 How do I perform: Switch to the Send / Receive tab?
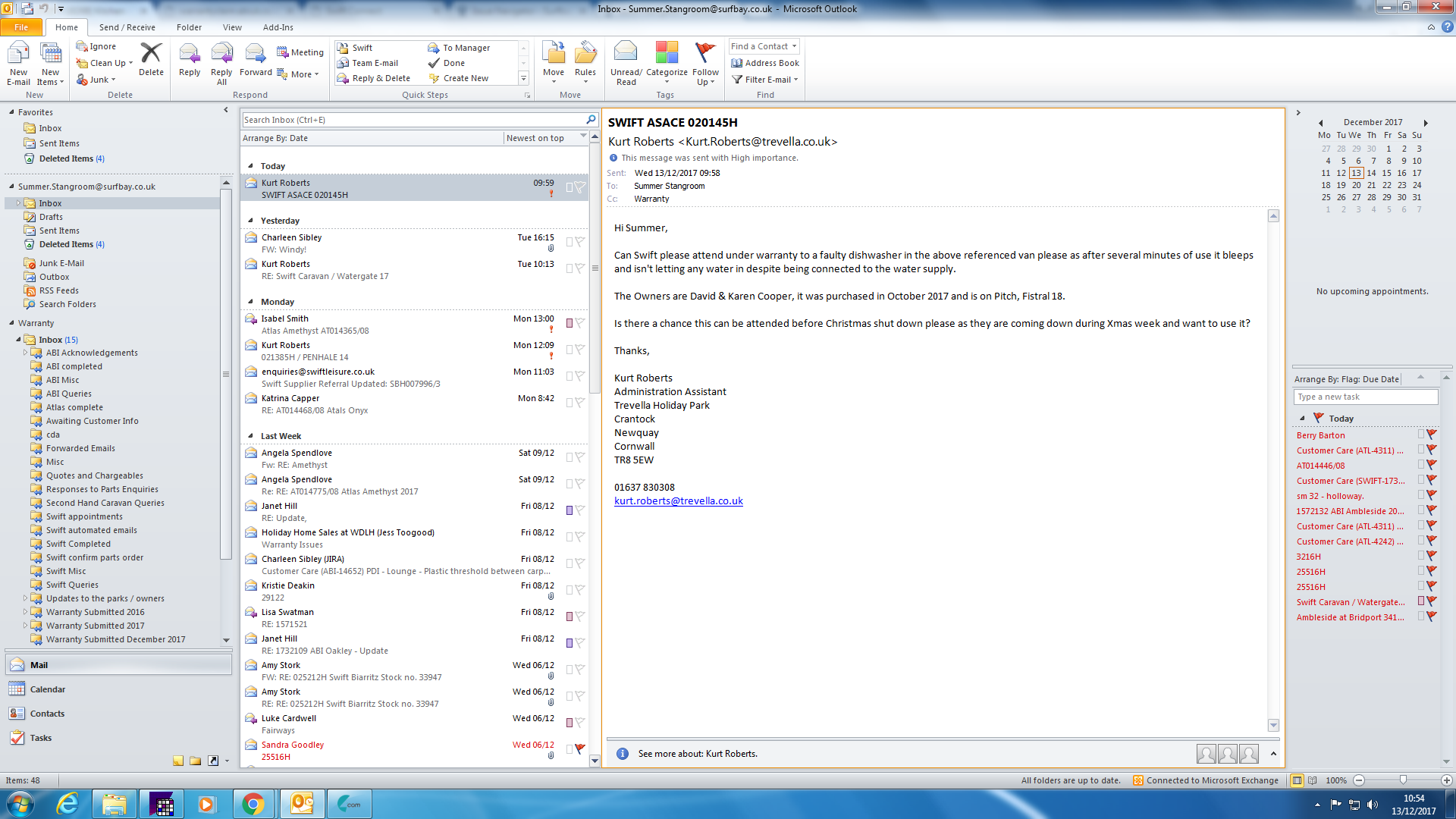point(127,27)
